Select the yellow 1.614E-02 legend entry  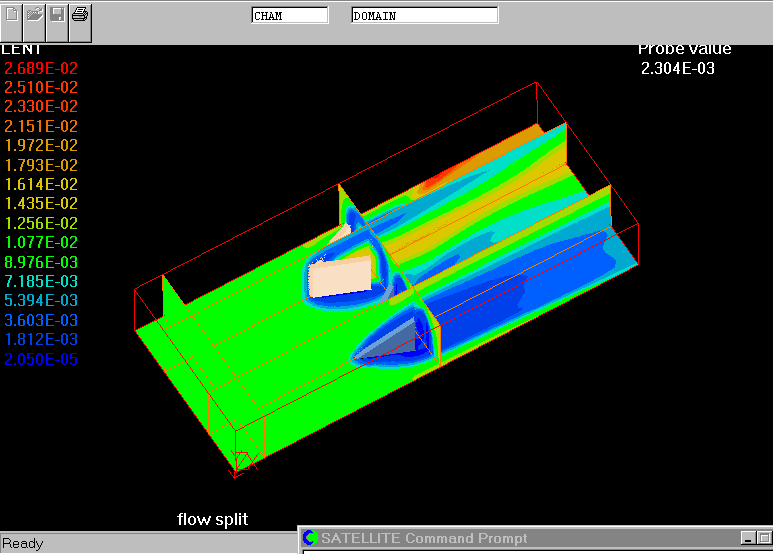(41, 185)
